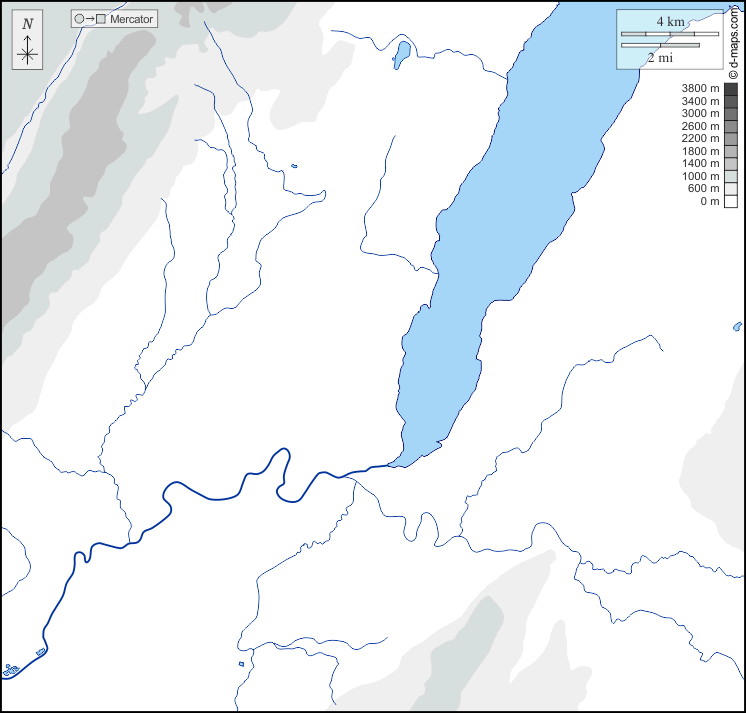Select the 1000 m elevation swatch
Image resolution: width=746 pixels, height=713 pixels.
[731, 176]
